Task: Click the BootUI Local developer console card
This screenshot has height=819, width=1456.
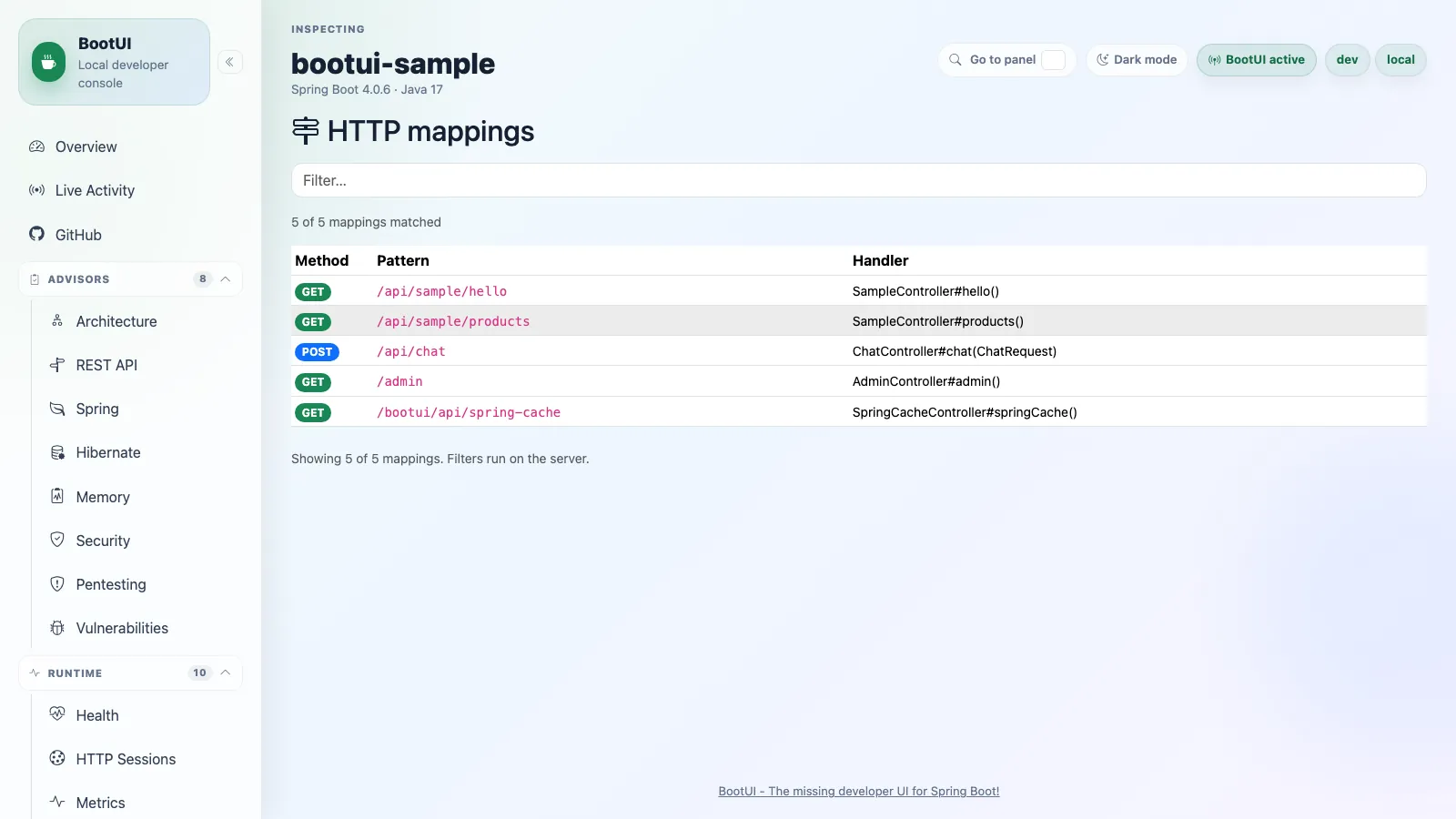Action: pyautogui.click(x=114, y=62)
